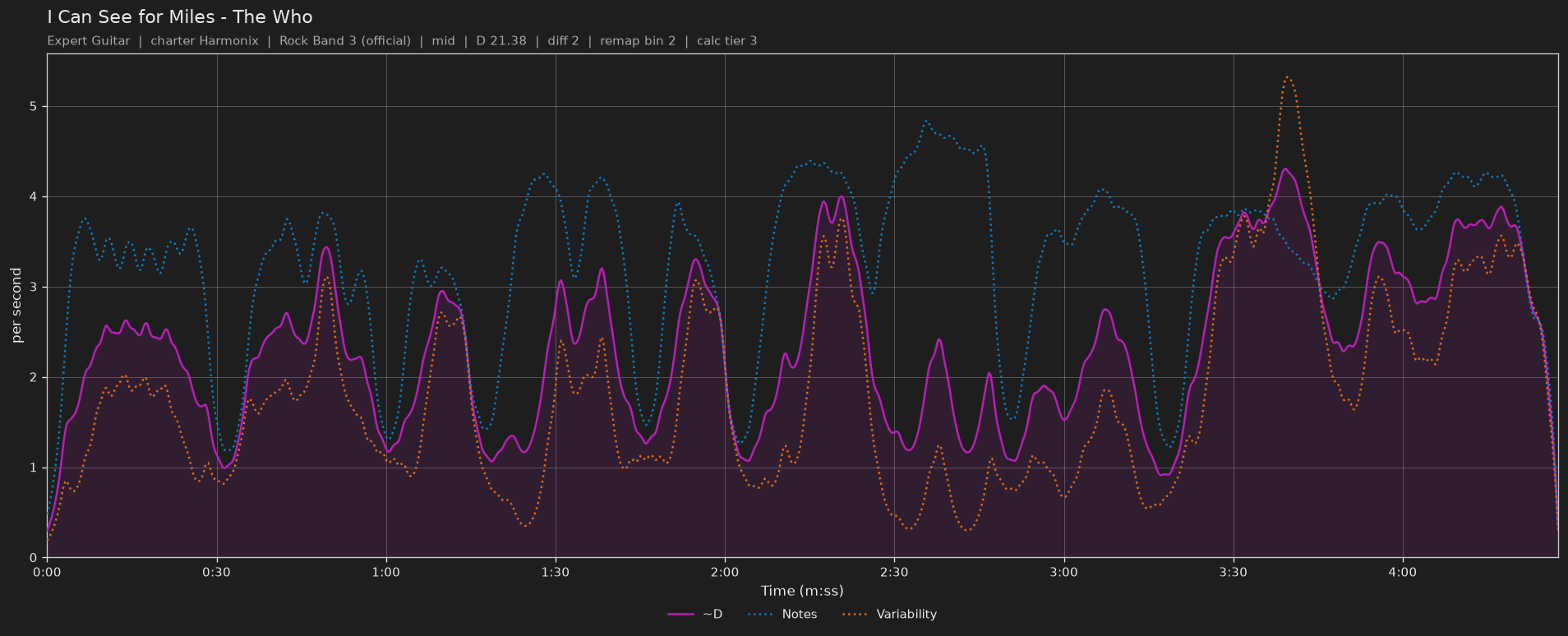Click the '~D' legend entry
1568x636 pixels.
click(695, 615)
